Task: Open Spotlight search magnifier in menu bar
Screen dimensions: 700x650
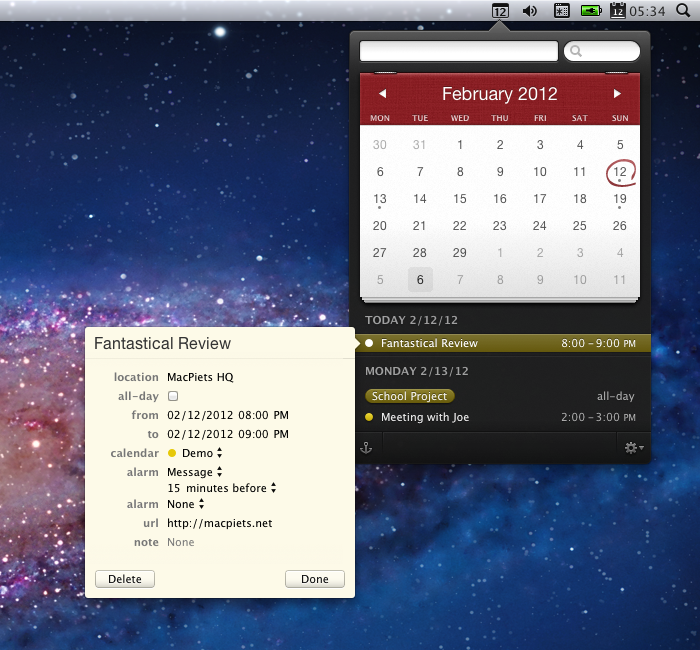Action: pyautogui.click(x=683, y=10)
